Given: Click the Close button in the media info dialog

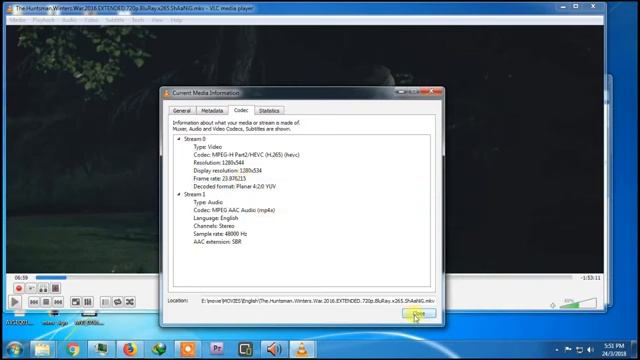Looking at the screenshot, I should pyautogui.click(x=419, y=313).
